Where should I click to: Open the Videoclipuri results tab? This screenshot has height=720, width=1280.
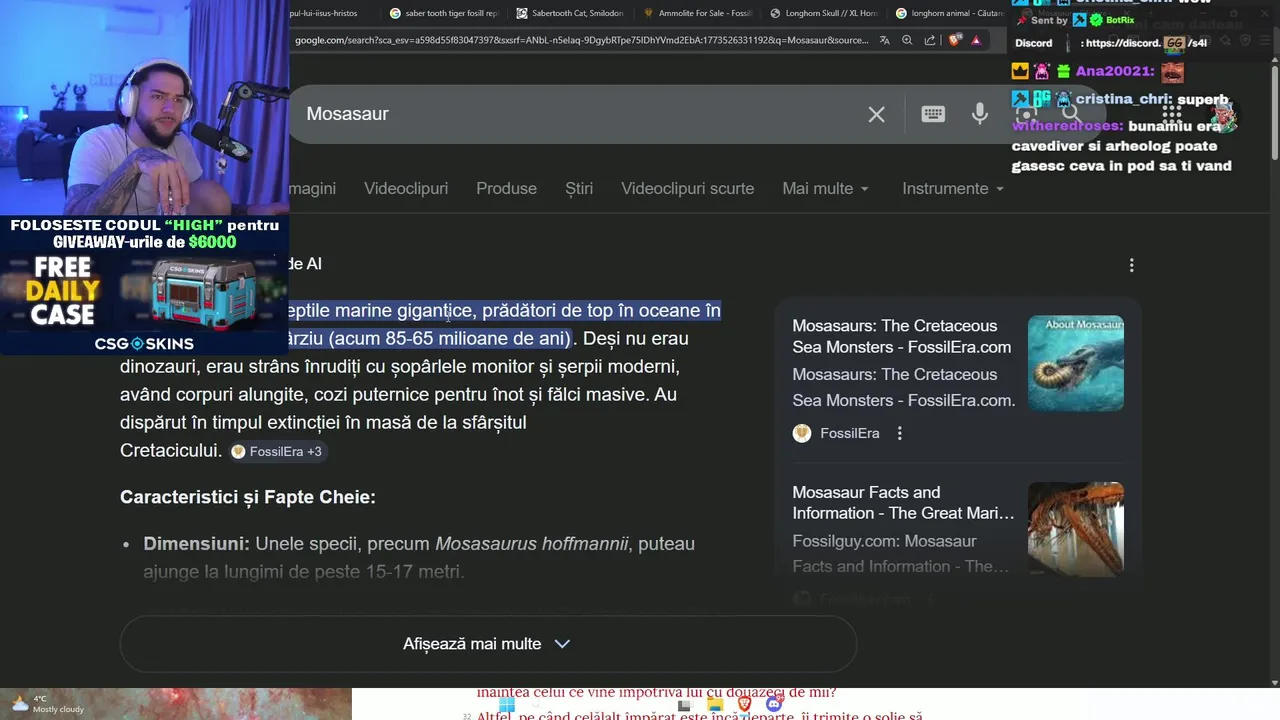click(406, 188)
